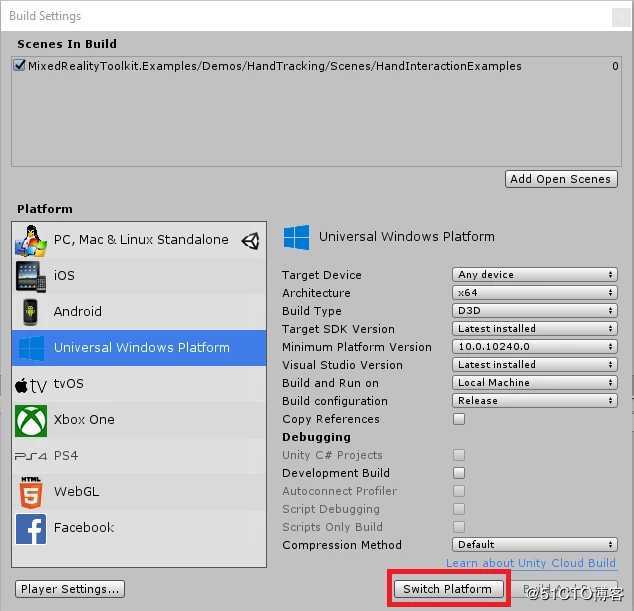This screenshot has width=634, height=611.
Task: Select Universal Windows Platform in list
Action: tap(139, 348)
